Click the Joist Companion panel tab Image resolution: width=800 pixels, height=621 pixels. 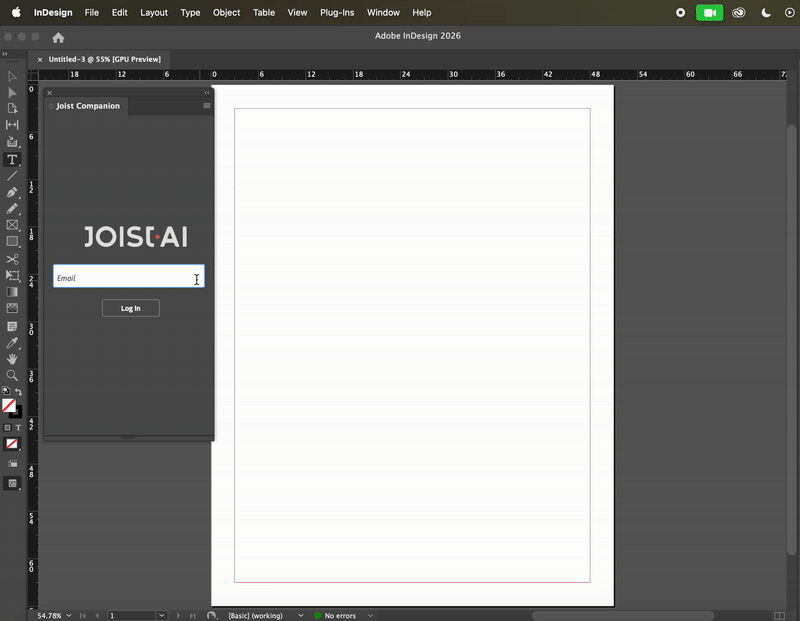pos(88,106)
